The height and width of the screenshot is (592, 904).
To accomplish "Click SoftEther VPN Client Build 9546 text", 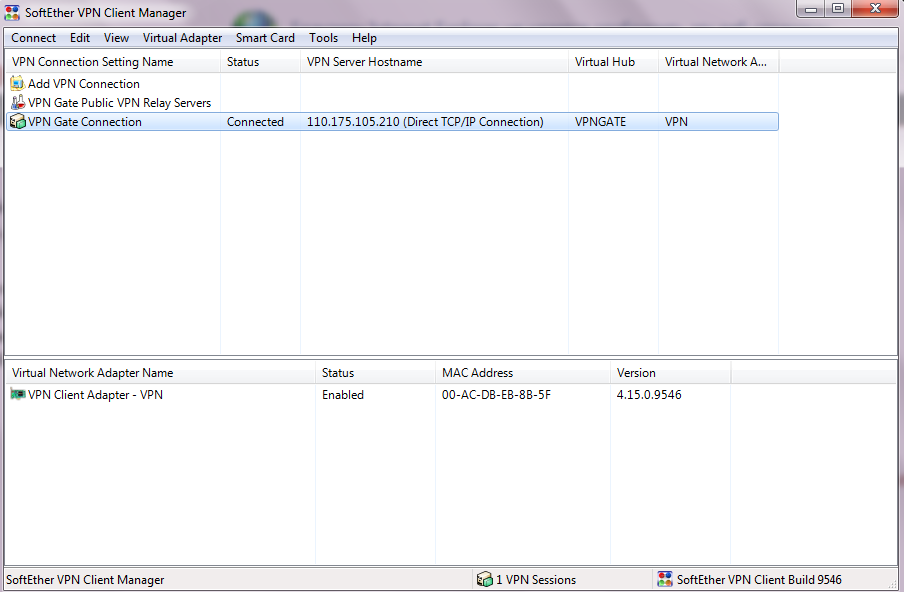I will click(759, 580).
